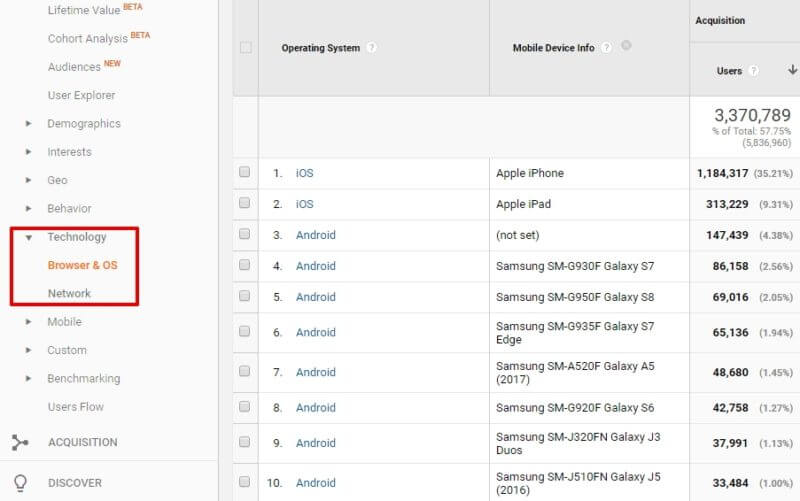
Task: Open Android link for Galaxy J5 row
Action: pos(316,483)
